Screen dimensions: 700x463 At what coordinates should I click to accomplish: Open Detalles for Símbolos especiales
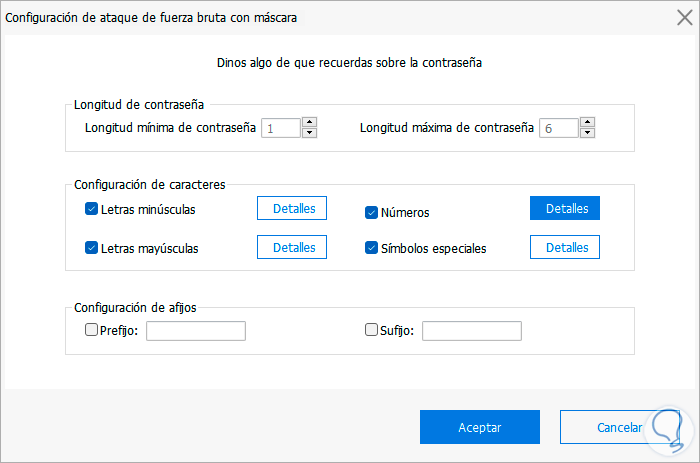[565, 247]
